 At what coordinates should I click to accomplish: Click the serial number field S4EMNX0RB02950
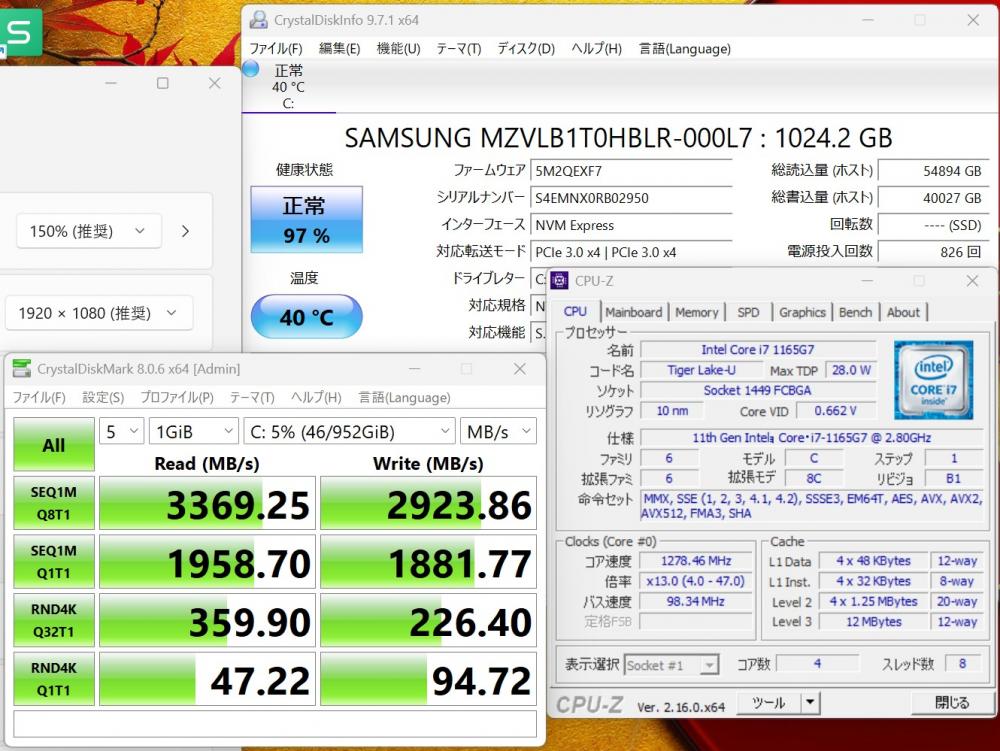pos(631,198)
